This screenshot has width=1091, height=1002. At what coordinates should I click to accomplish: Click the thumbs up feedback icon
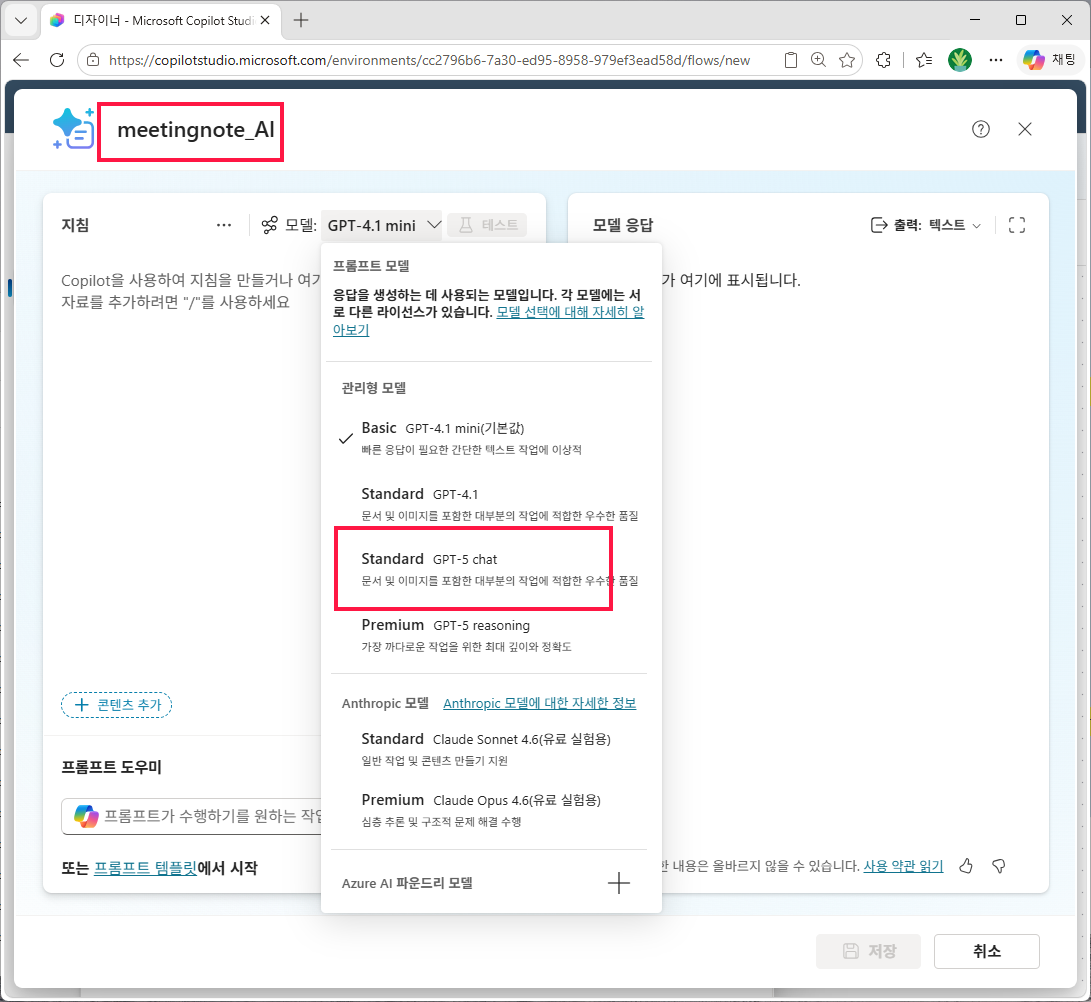coord(966,866)
